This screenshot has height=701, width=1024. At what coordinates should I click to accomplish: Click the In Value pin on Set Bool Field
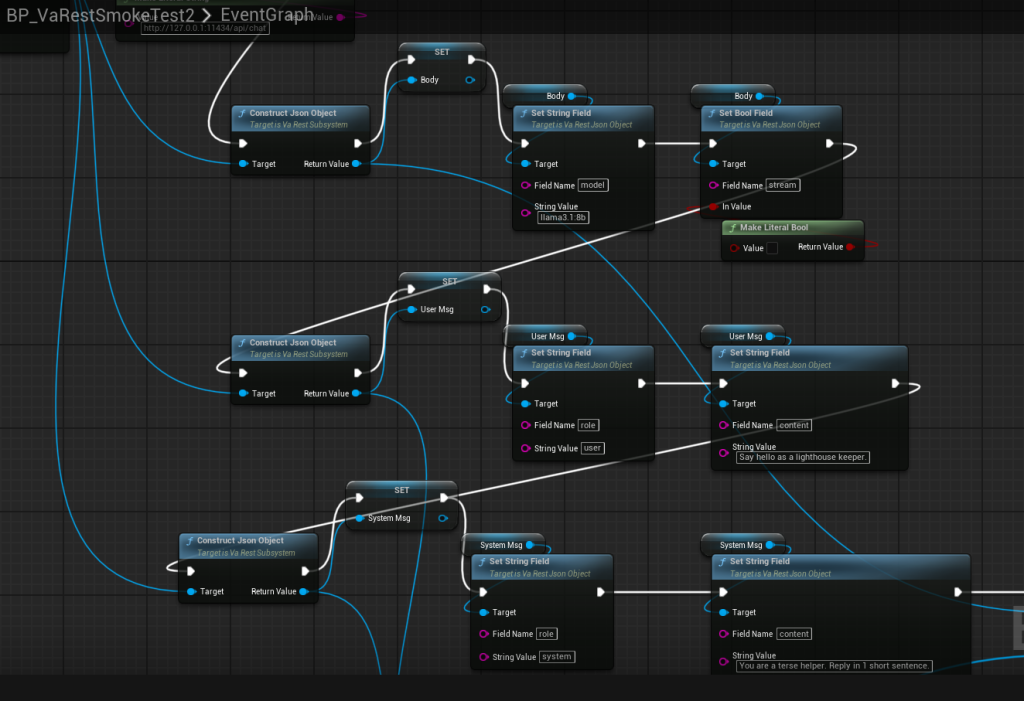[713, 207]
